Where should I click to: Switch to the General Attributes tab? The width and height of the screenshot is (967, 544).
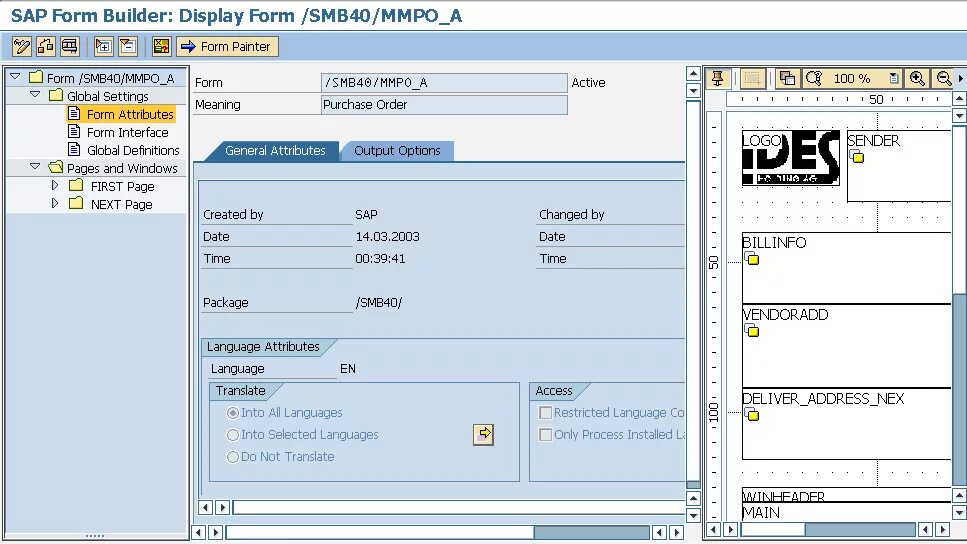[274, 150]
